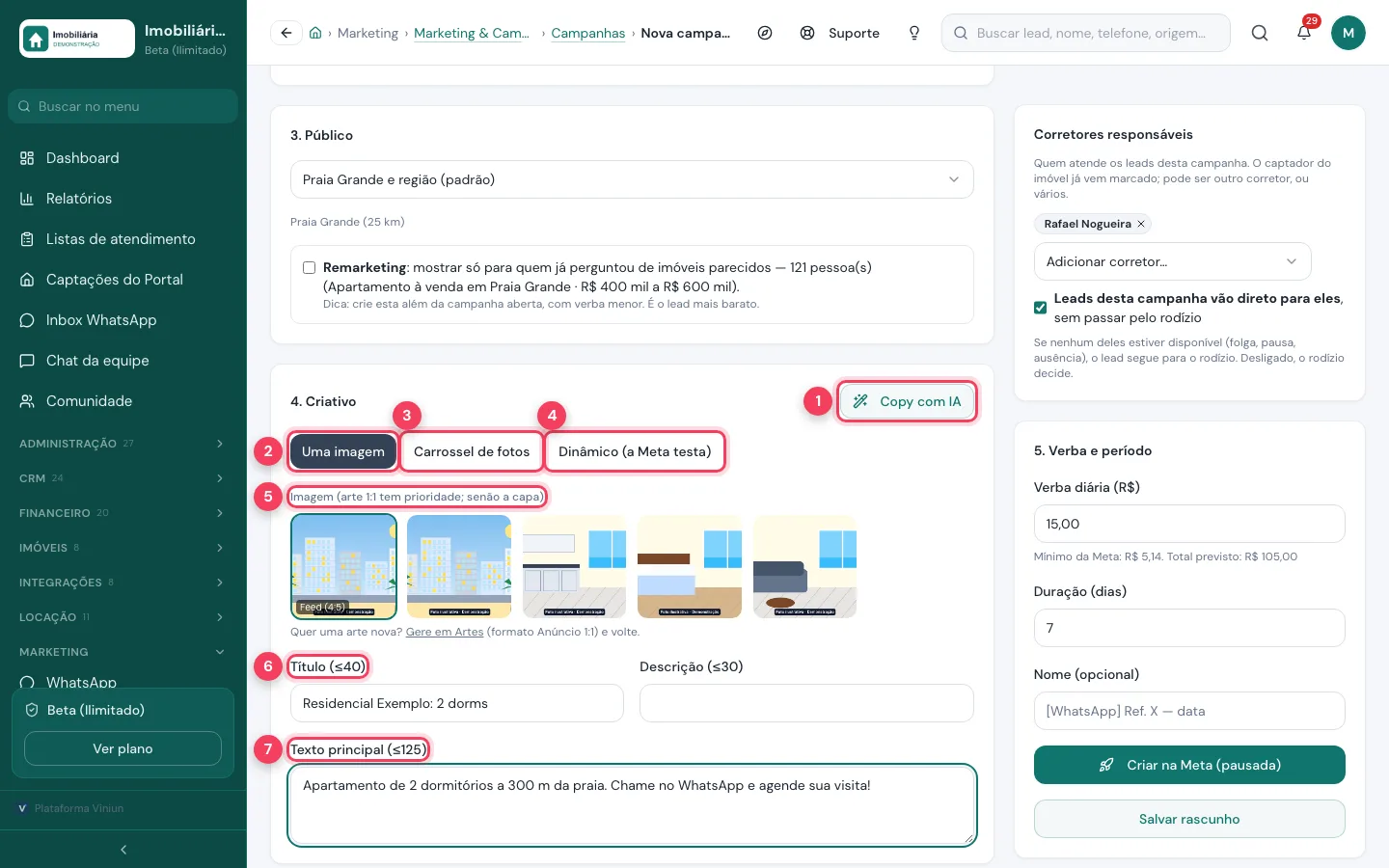Open Listas de atendimento

(123, 239)
